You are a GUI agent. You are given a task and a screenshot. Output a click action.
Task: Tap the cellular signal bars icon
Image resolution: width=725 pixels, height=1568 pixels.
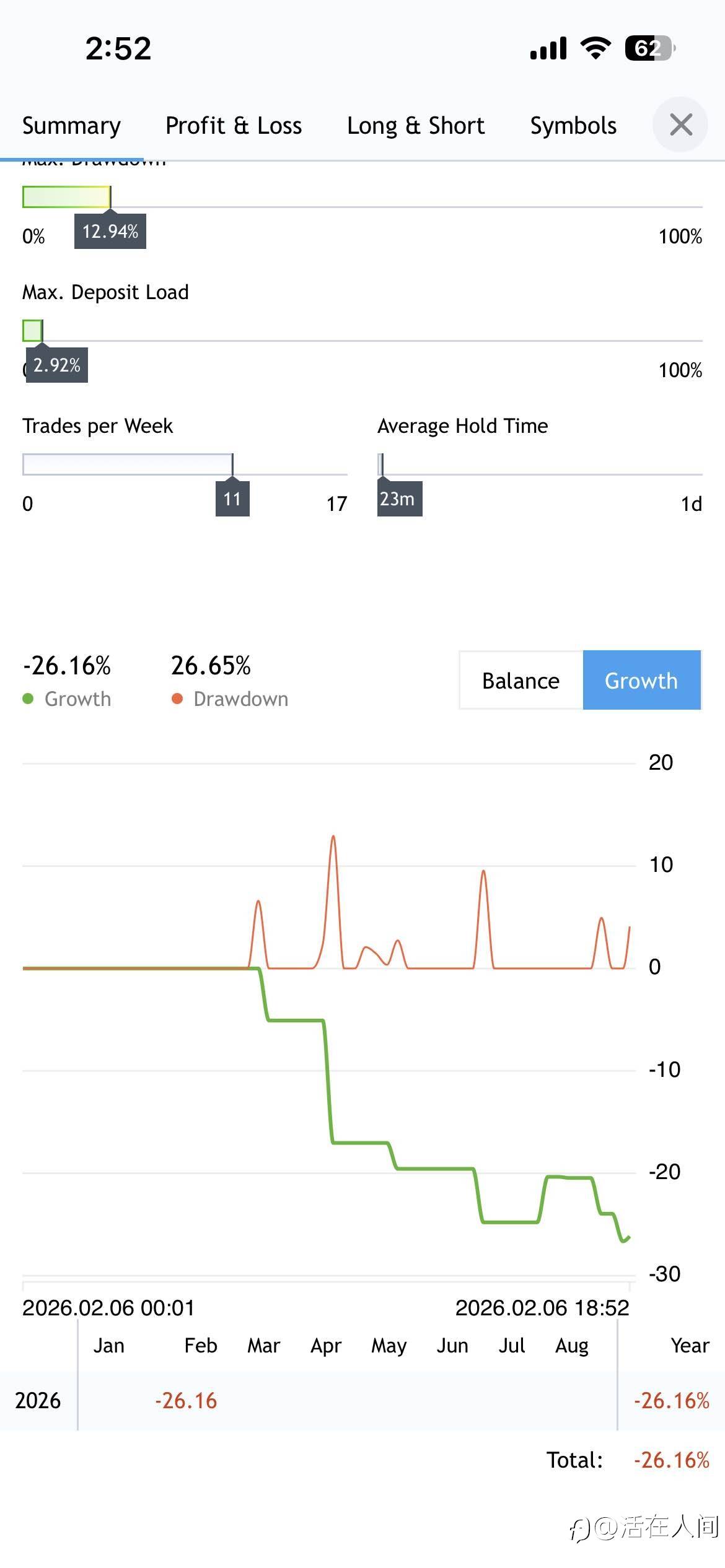coord(548,48)
